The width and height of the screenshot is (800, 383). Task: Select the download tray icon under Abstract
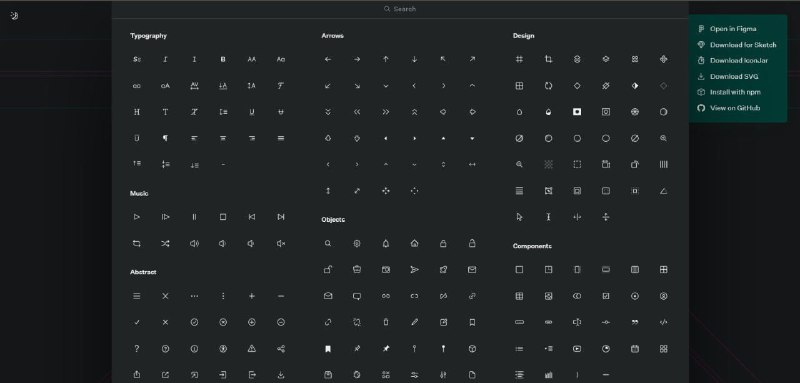(281, 375)
